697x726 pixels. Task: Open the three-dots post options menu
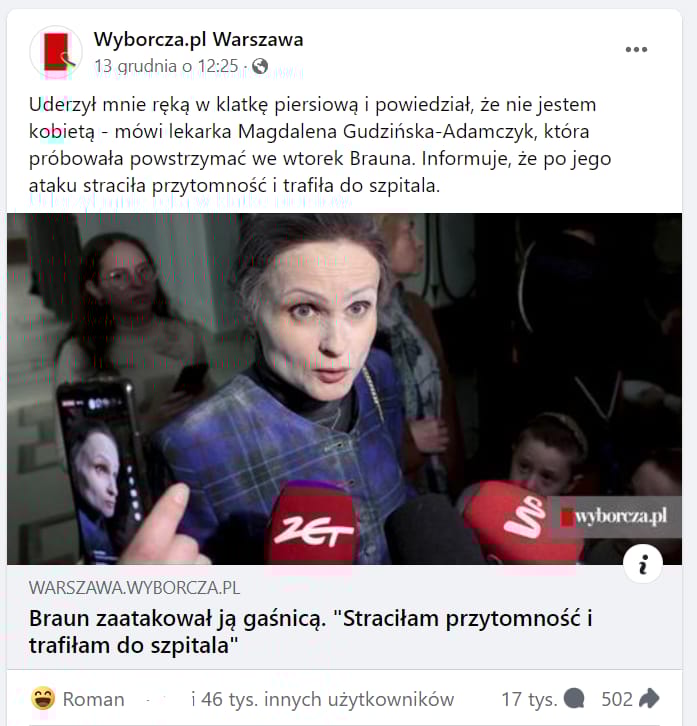pos(636,50)
